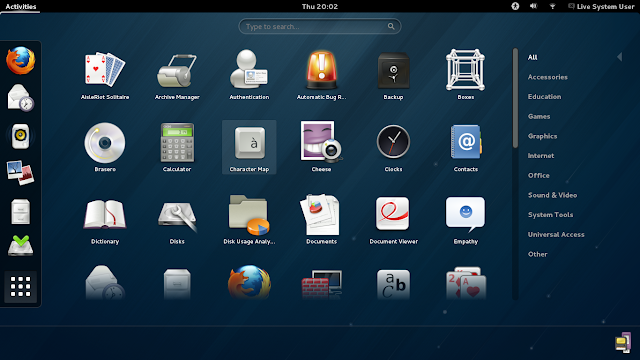Open the Dictionary application

105,220
